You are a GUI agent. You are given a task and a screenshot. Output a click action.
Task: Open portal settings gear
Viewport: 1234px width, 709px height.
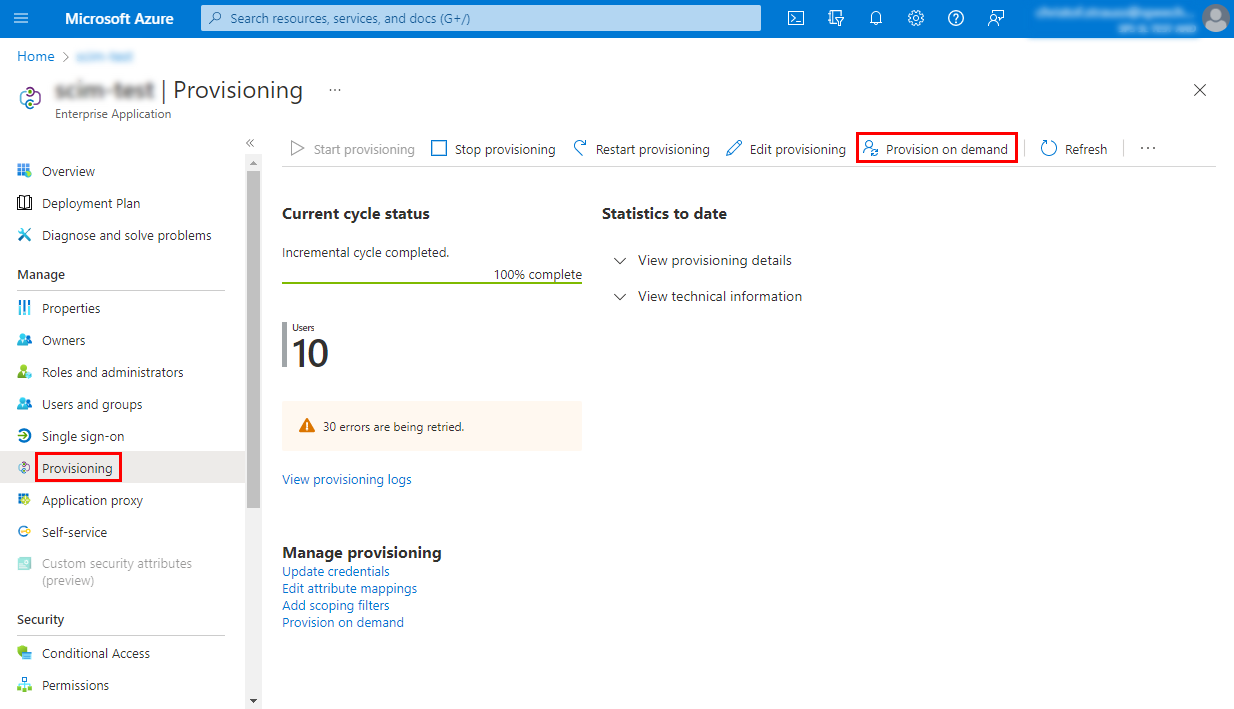[916, 18]
